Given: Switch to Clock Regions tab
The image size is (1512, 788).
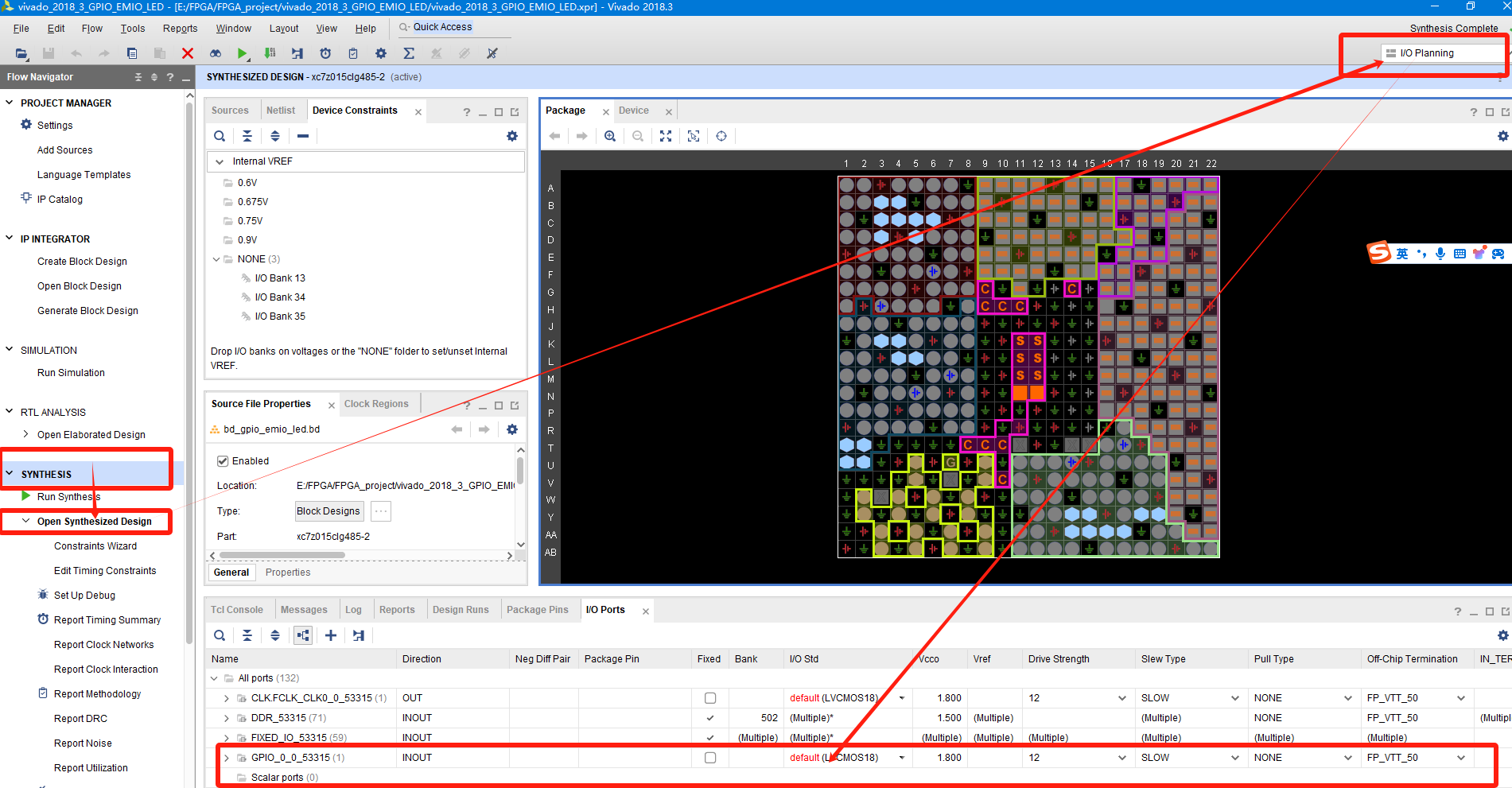Looking at the screenshot, I should point(376,404).
